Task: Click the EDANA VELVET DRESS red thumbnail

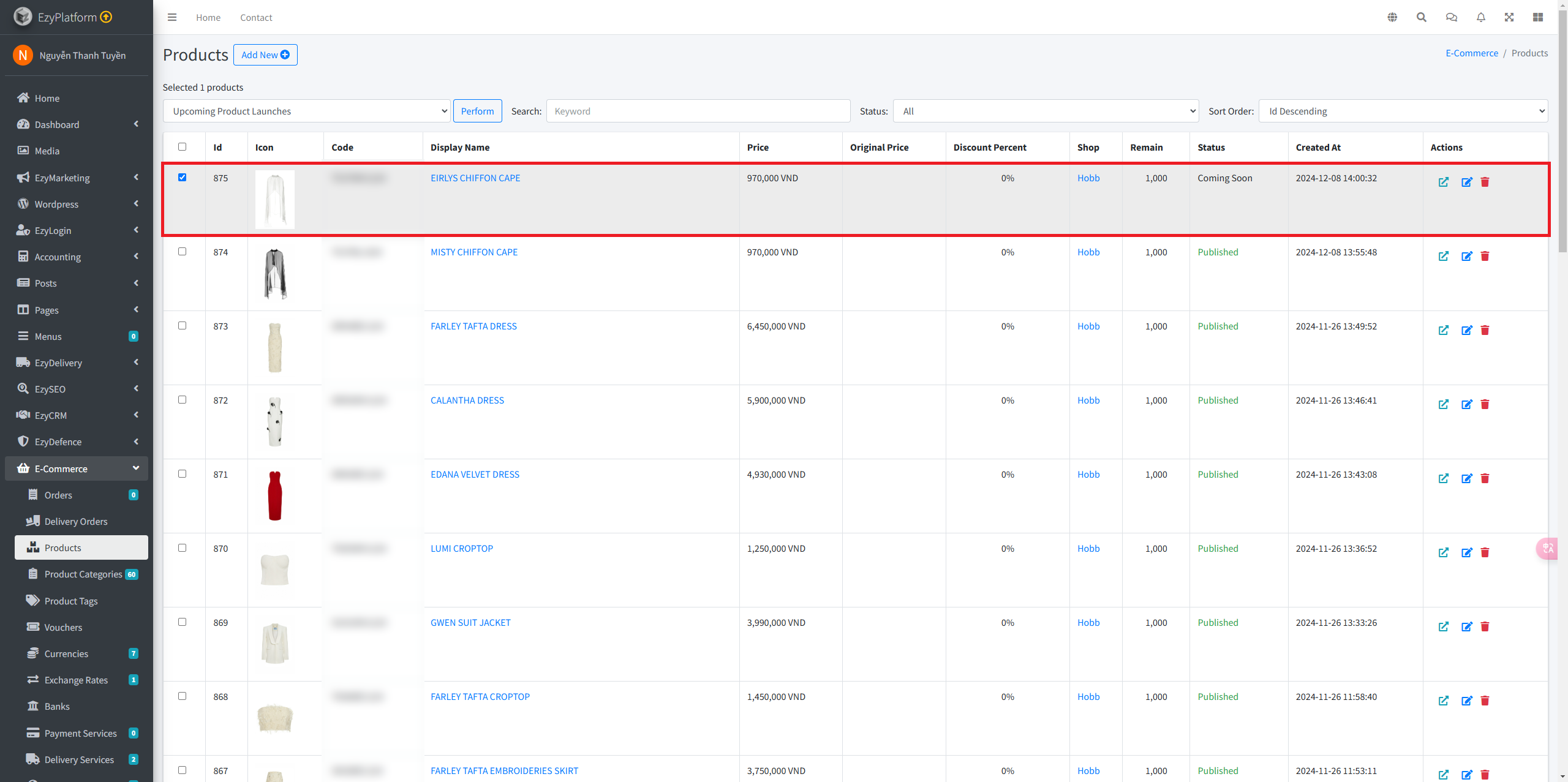Action: coord(275,495)
